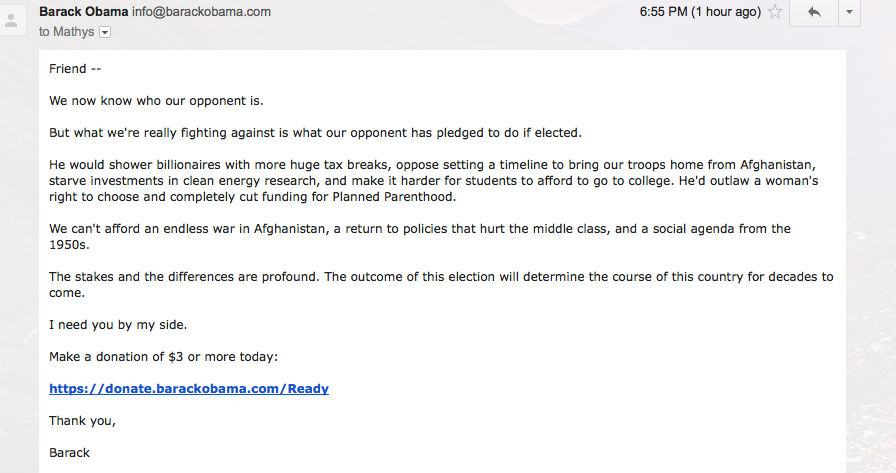Click the paragraph starting 'We can't afford'
The width and height of the screenshot is (896, 473).
point(420,236)
